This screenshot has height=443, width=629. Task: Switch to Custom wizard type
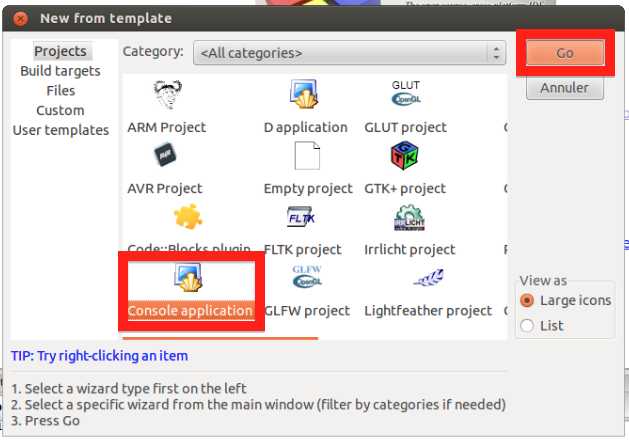(x=61, y=110)
